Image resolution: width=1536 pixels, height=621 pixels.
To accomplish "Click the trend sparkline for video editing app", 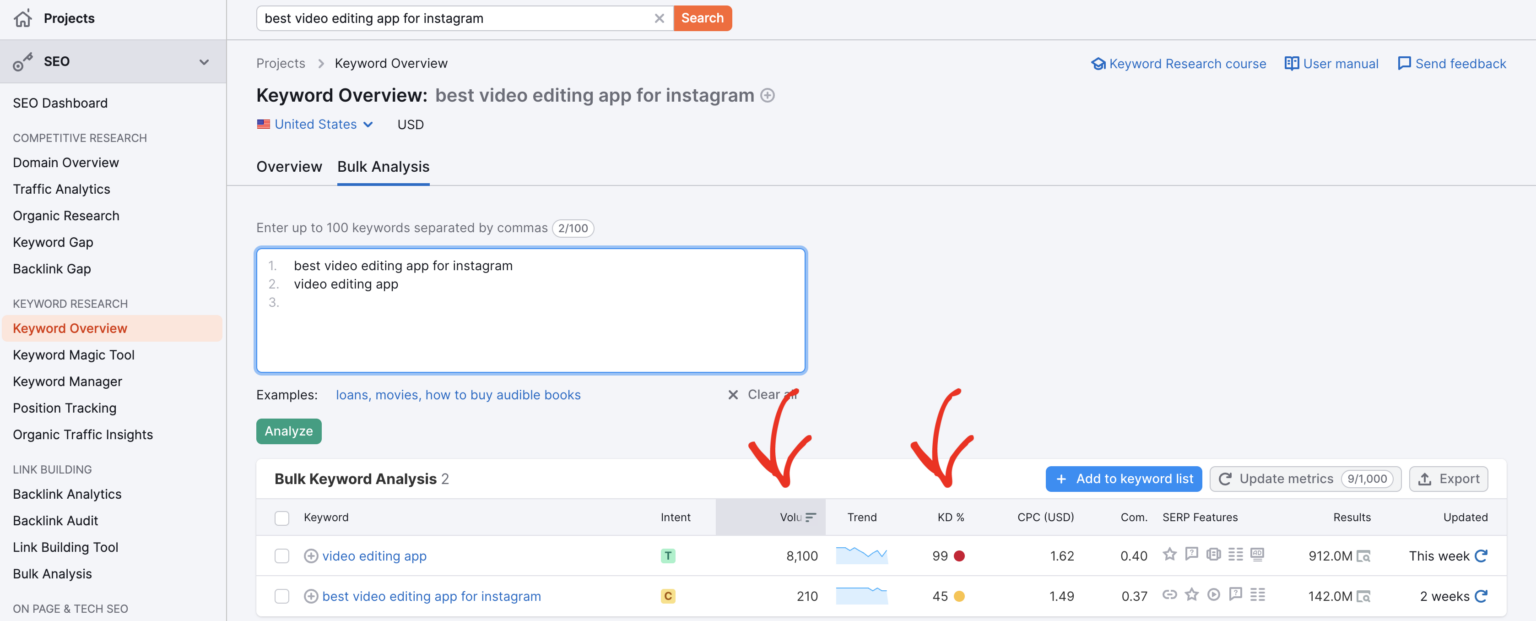I will 861,556.
